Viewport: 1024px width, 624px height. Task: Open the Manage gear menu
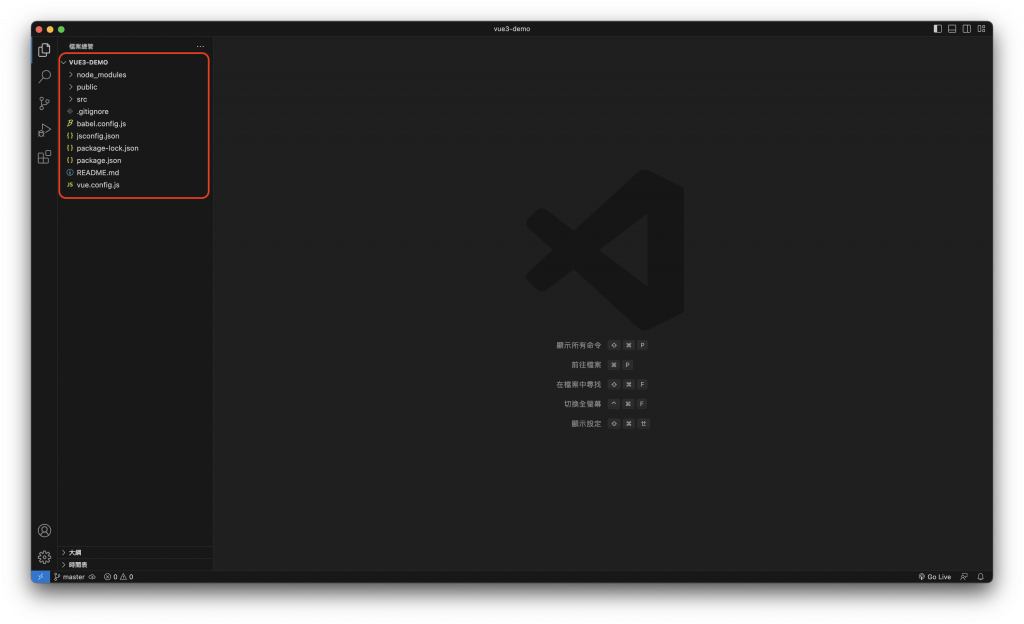point(44,557)
